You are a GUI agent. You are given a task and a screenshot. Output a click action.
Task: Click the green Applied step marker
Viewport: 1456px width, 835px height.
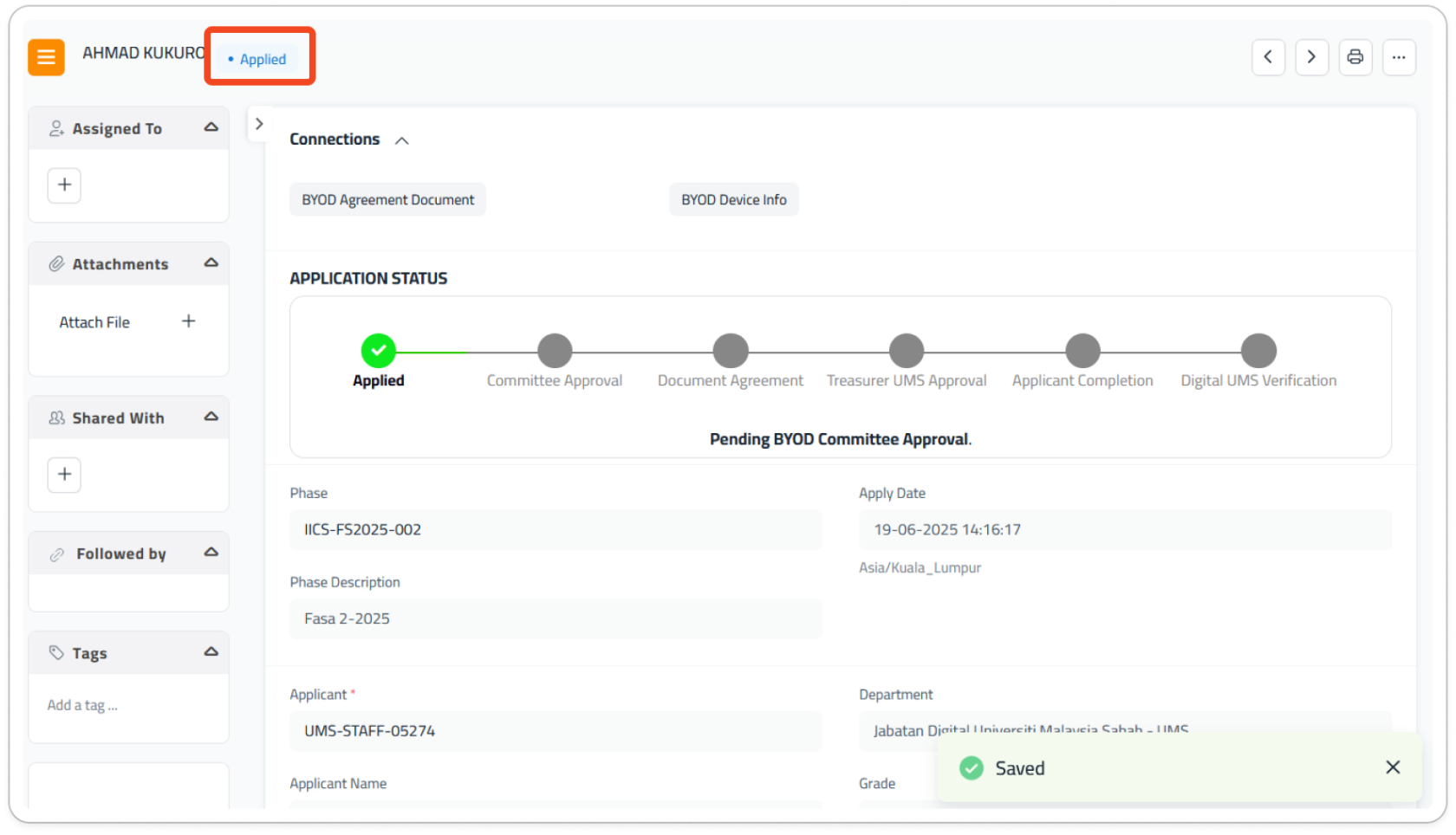click(x=379, y=351)
